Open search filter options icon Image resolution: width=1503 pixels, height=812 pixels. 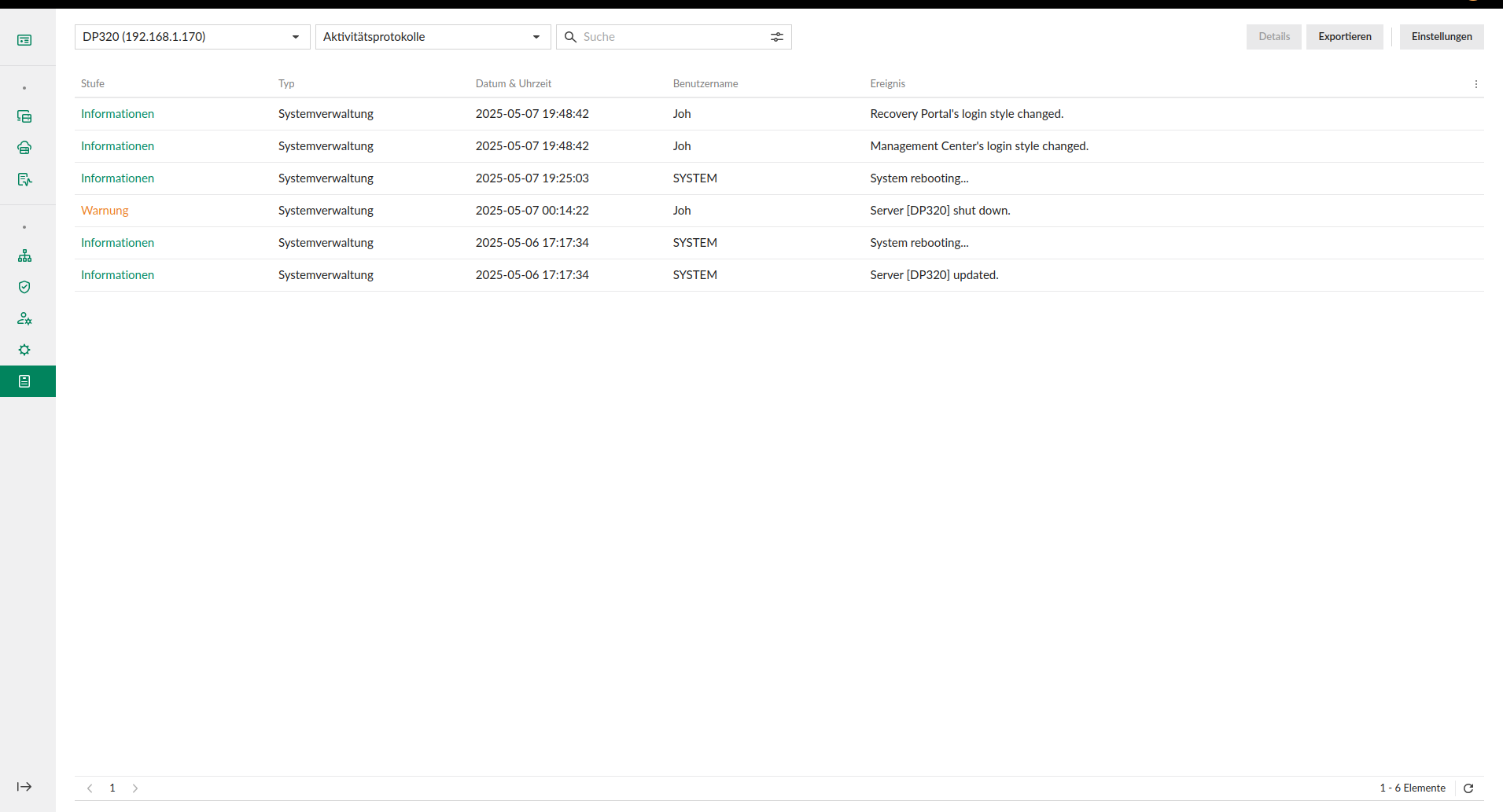point(776,37)
